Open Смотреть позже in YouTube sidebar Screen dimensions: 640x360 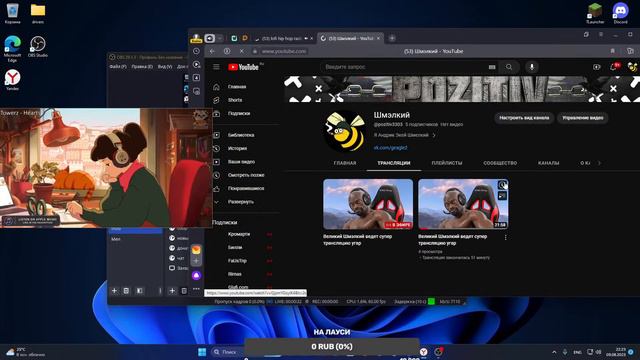(x=246, y=175)
